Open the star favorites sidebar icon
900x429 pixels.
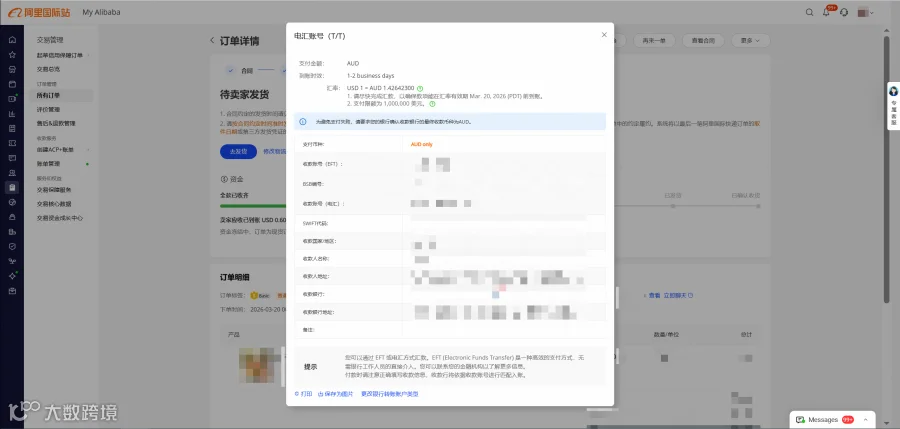(12, 55)
